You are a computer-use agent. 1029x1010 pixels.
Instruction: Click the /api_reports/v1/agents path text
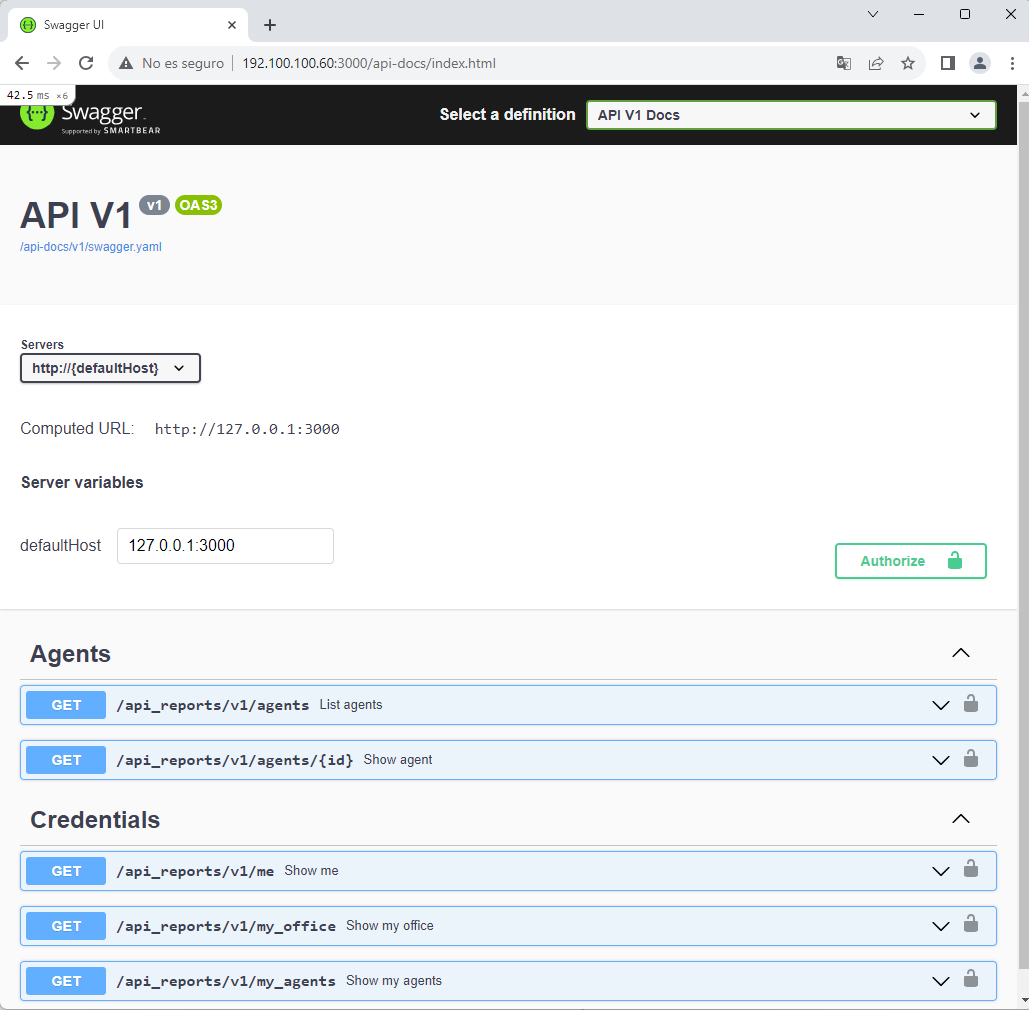[213, 705]
